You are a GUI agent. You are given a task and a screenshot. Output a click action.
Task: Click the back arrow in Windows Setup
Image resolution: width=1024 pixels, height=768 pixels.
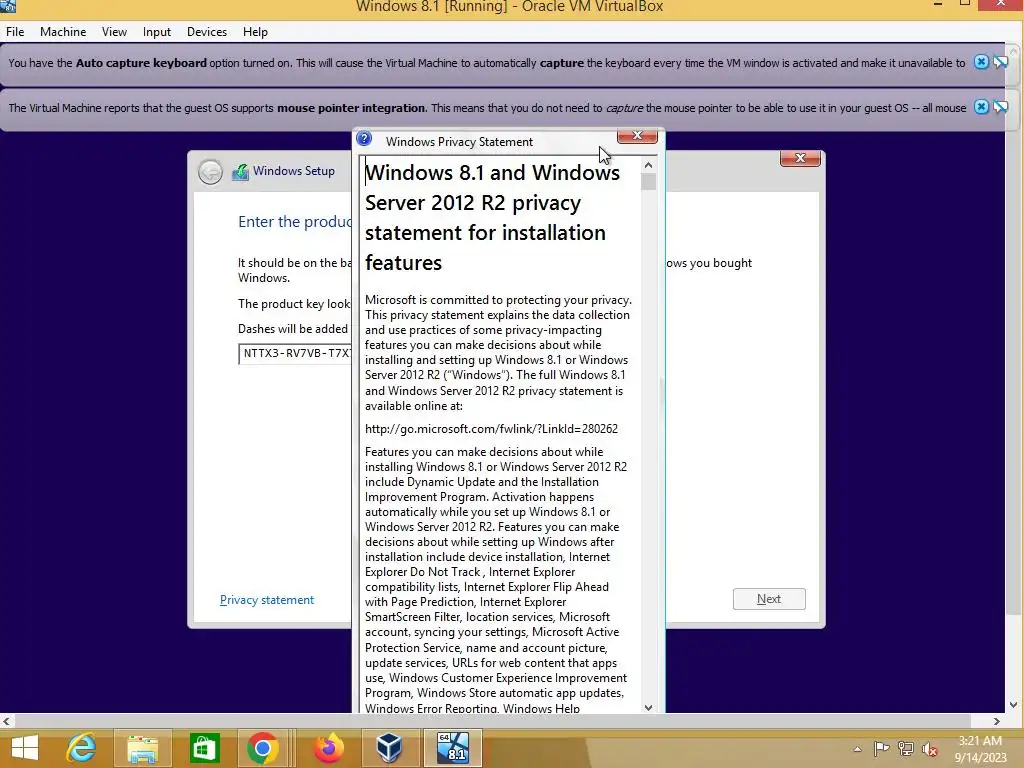pos(210,172)
